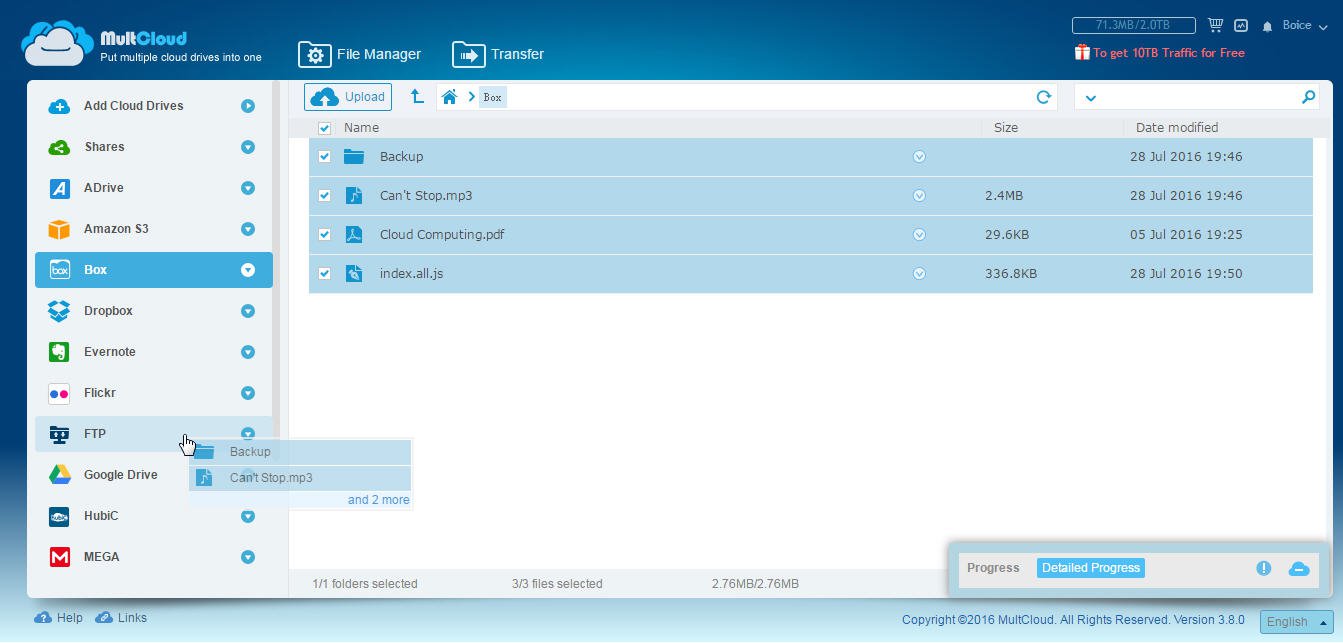
Task: Click the notification bell icon
Action: pos(1267,26)
